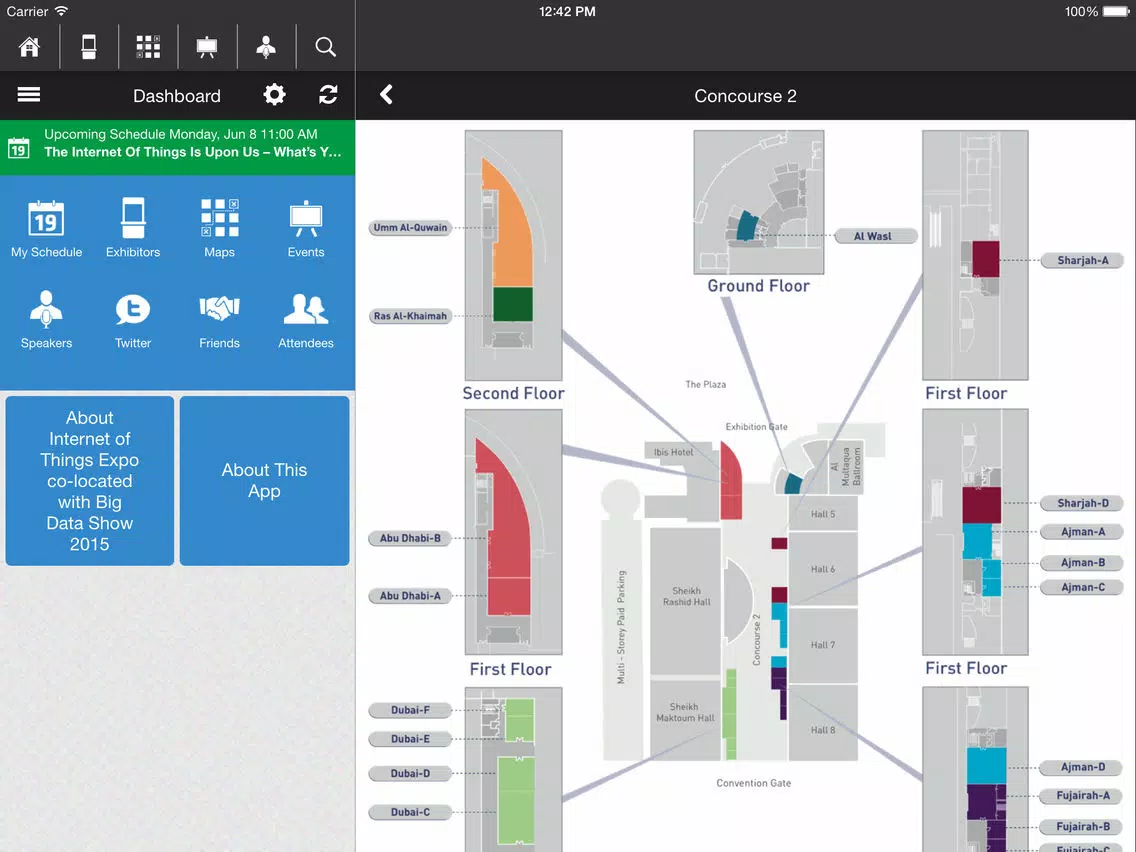Select the Speakers tile
The image size is (1136, 852).
[46, 320]
